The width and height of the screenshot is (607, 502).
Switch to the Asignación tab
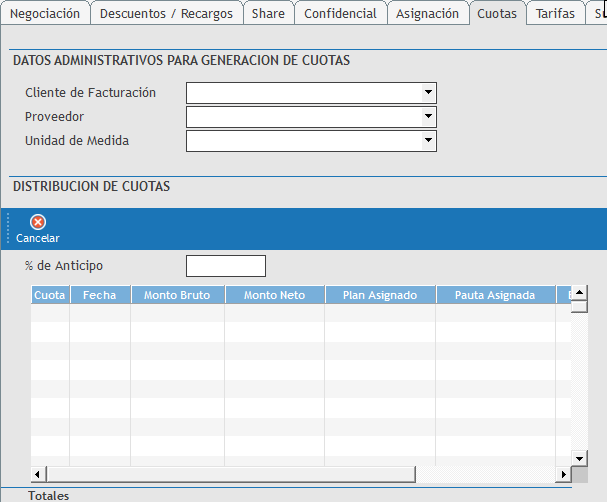(427, 13)
